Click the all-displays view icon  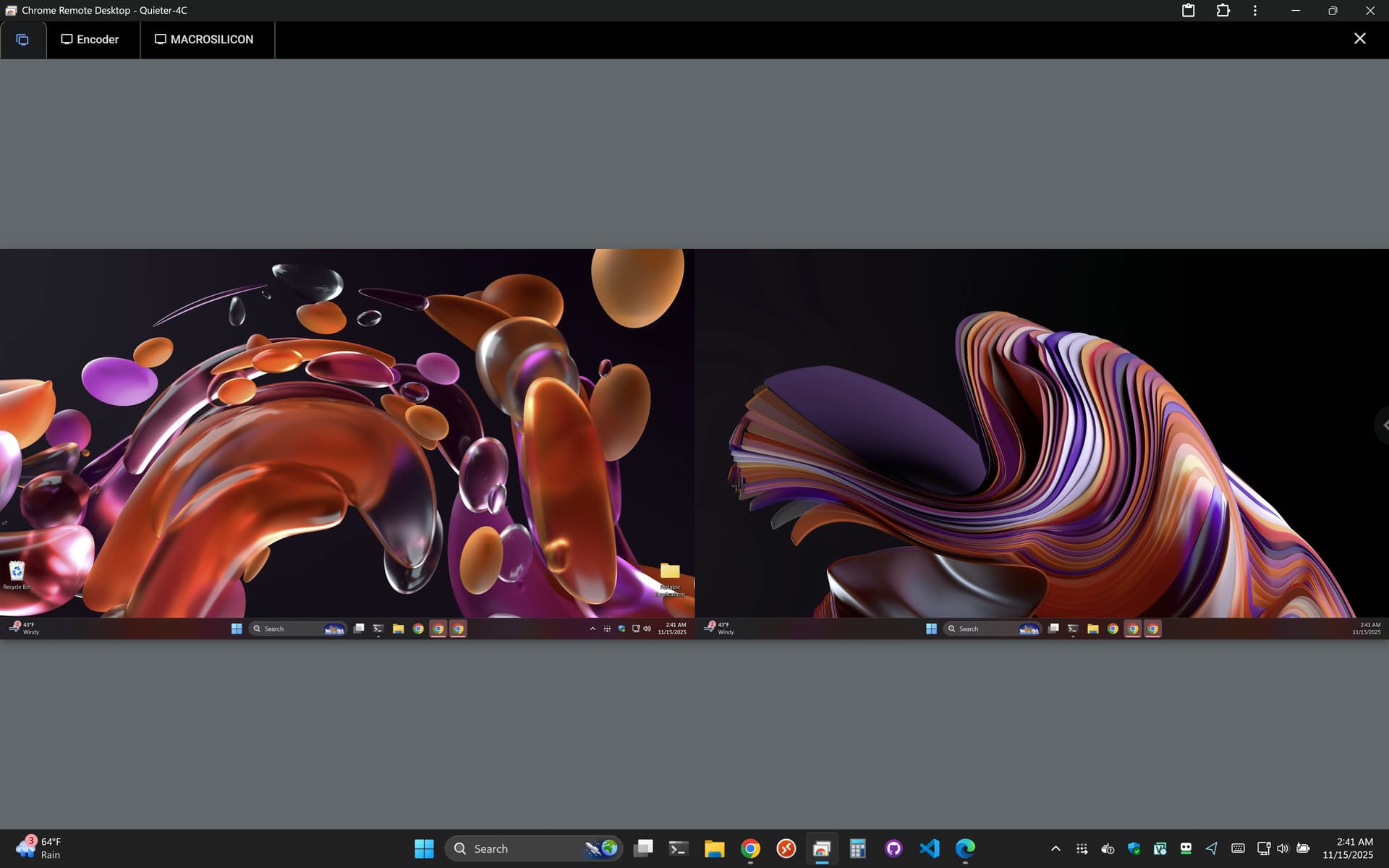coord(22,40)
